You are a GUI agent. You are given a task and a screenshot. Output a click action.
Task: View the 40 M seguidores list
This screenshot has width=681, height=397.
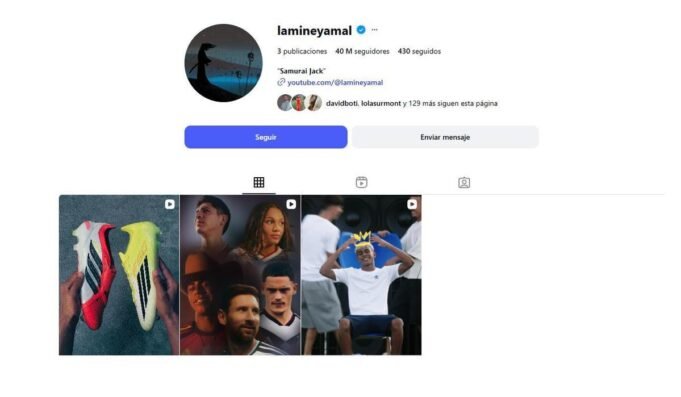pos(362,51)
